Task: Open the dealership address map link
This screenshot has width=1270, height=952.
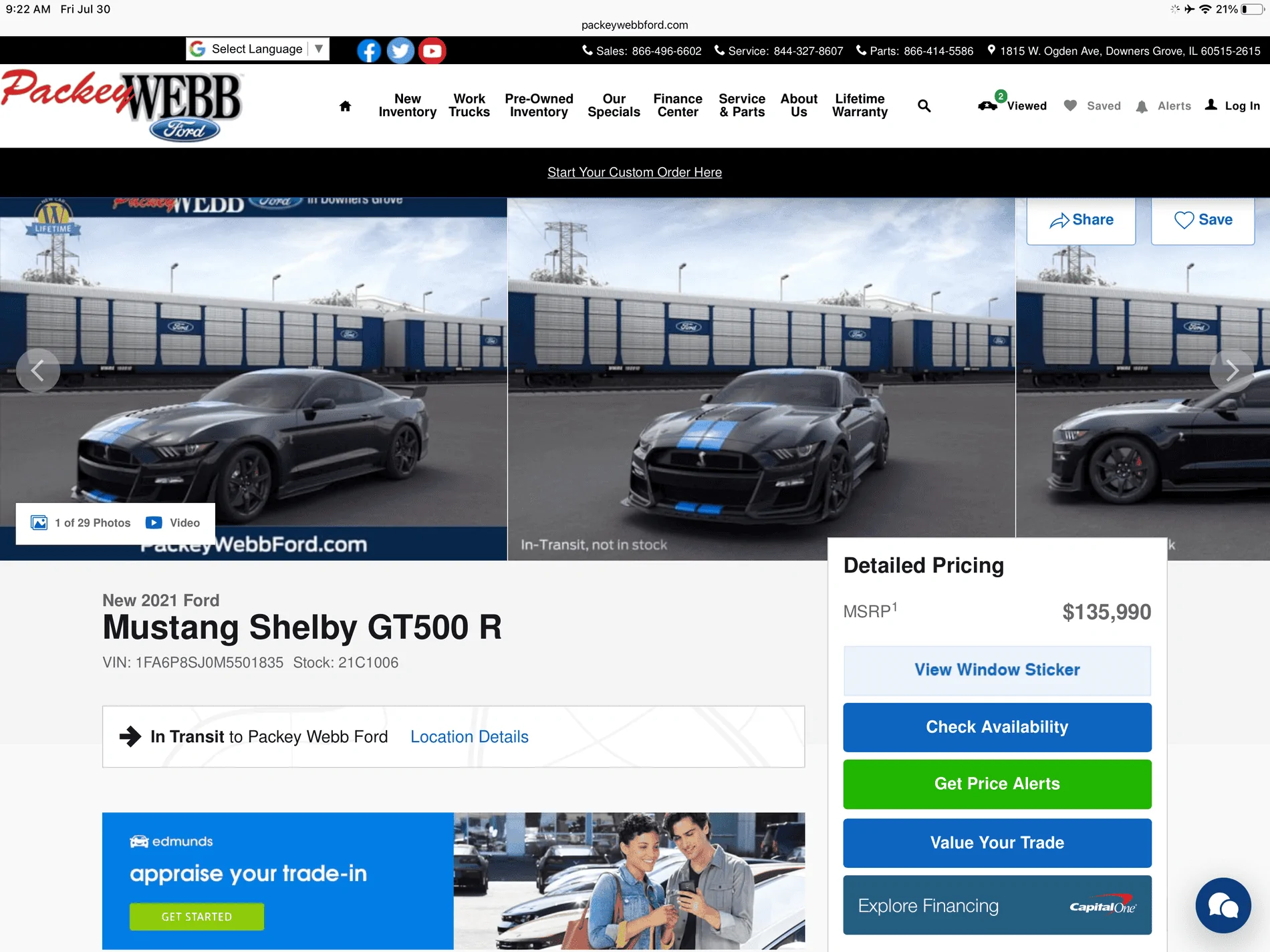Action: point(1124,51)
